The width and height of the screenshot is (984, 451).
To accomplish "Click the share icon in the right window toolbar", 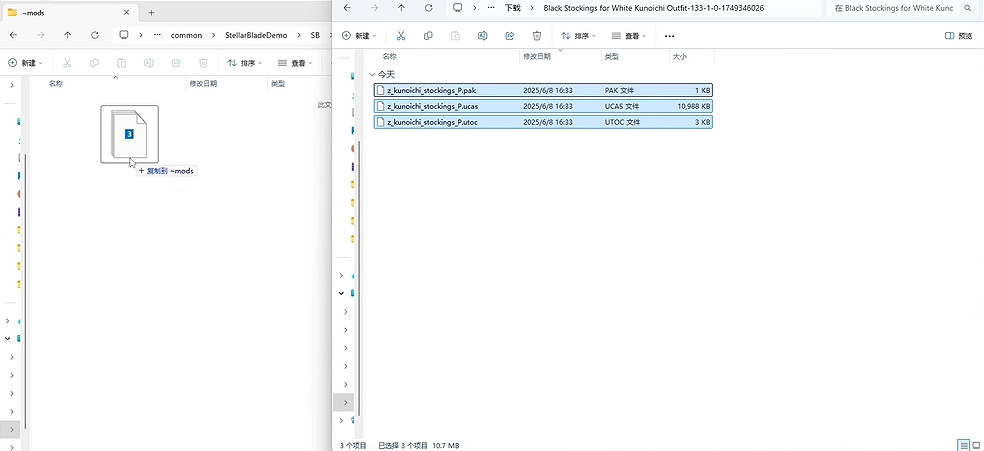I will [509, 36].
